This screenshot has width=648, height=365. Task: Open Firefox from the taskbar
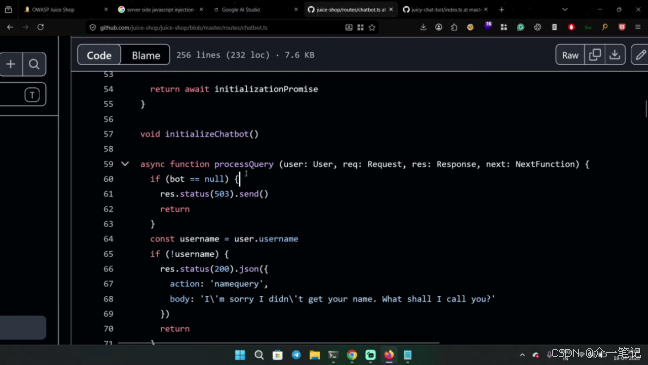coord(389,355)
